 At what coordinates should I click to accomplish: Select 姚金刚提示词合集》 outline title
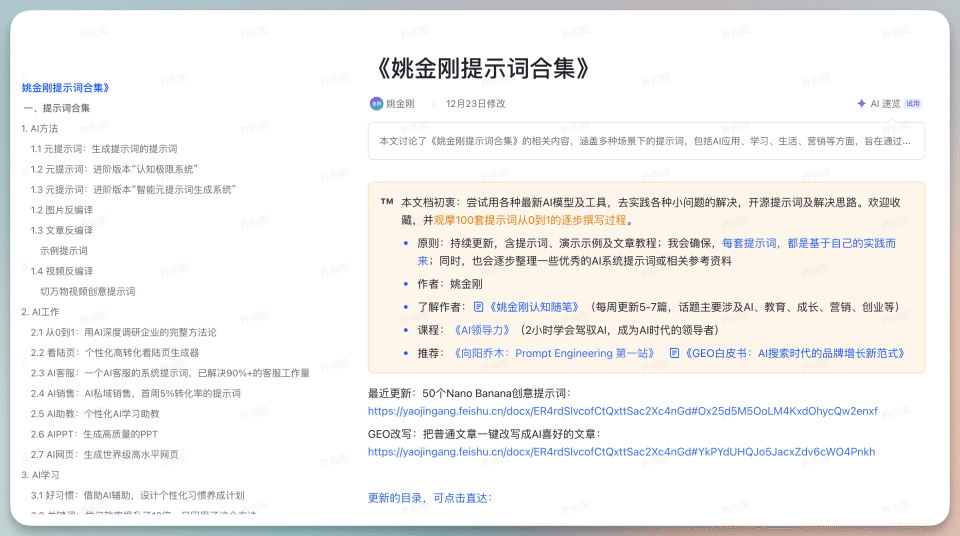[66, 88]
